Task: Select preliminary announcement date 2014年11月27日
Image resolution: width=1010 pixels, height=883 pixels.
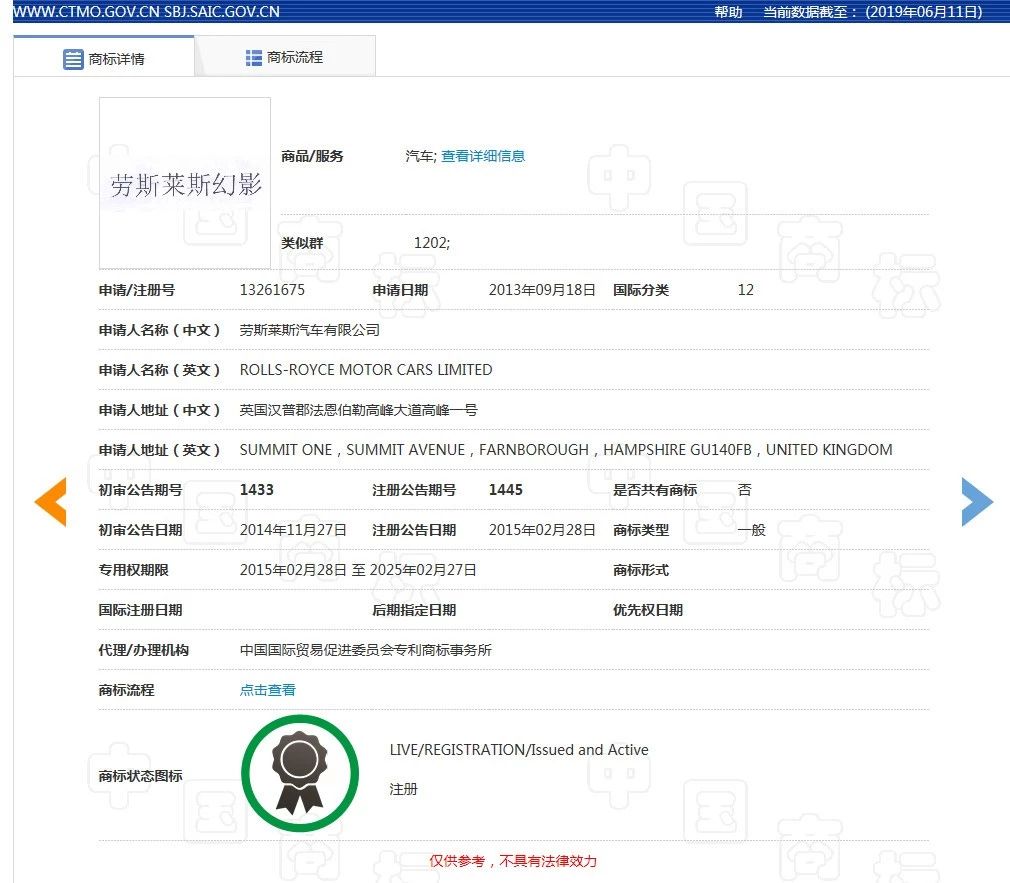Action: click(293, 529)
